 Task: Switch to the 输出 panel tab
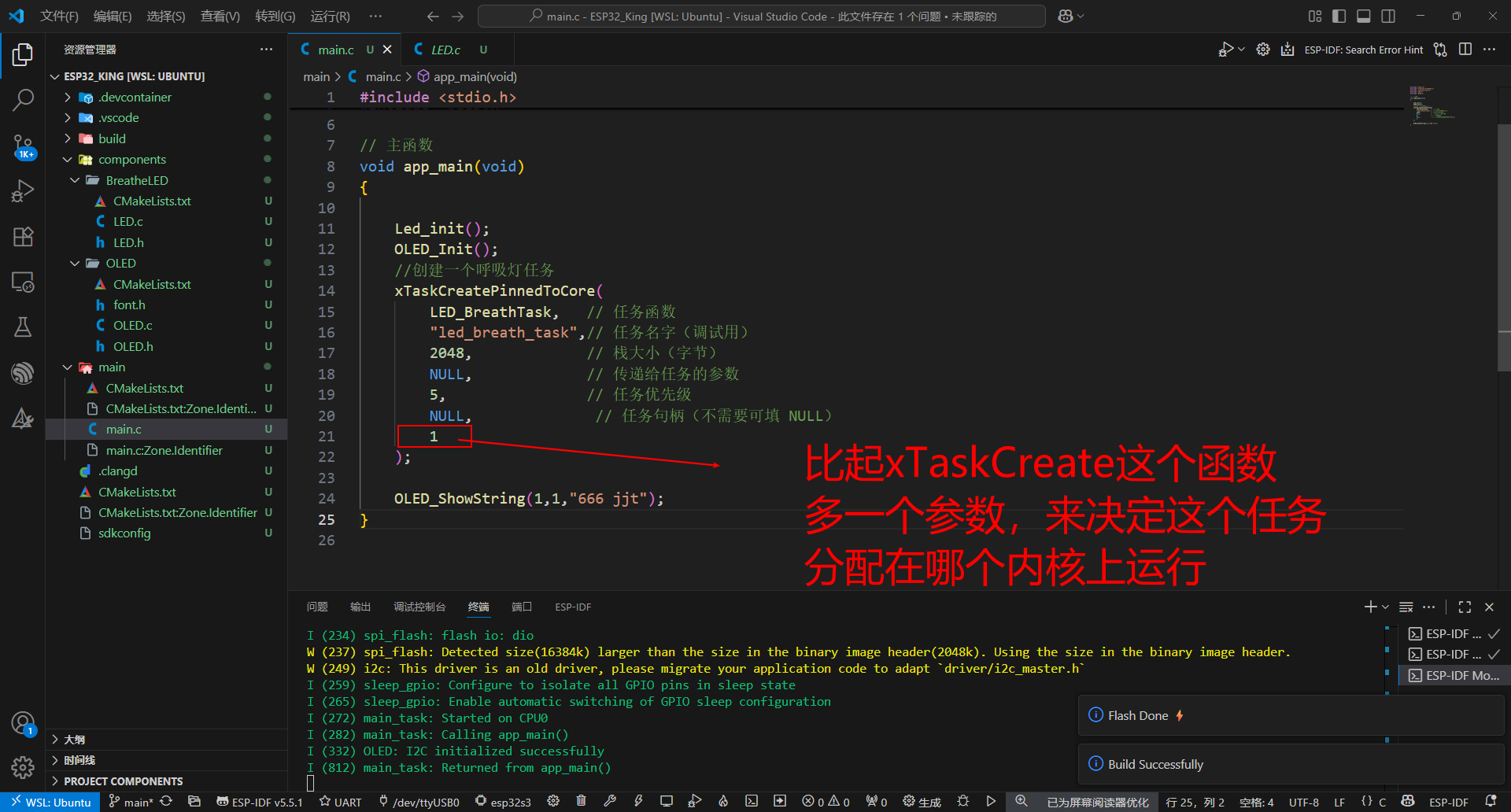click(x=360, y=607)
